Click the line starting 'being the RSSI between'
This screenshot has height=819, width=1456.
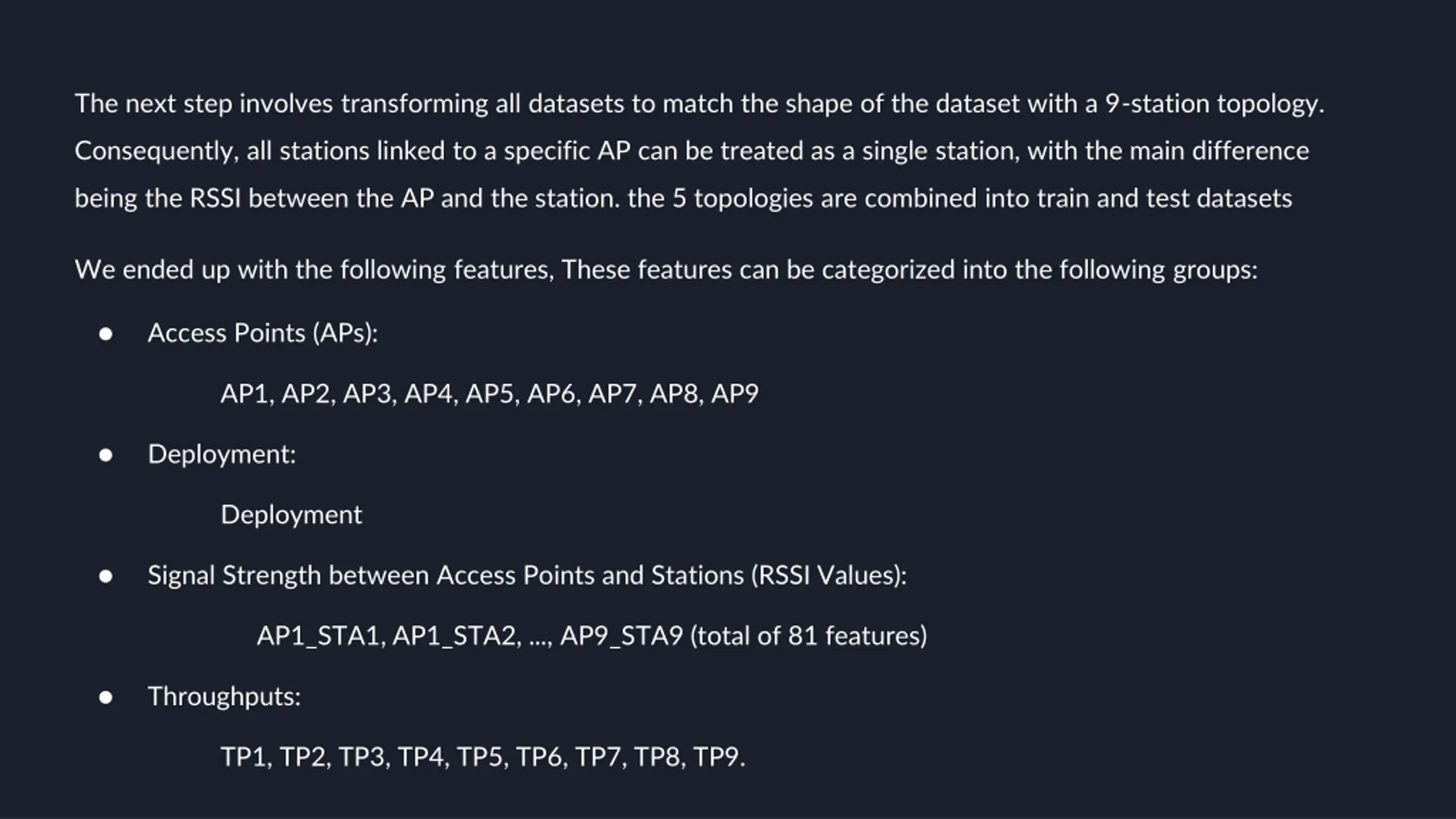[683, 198]
